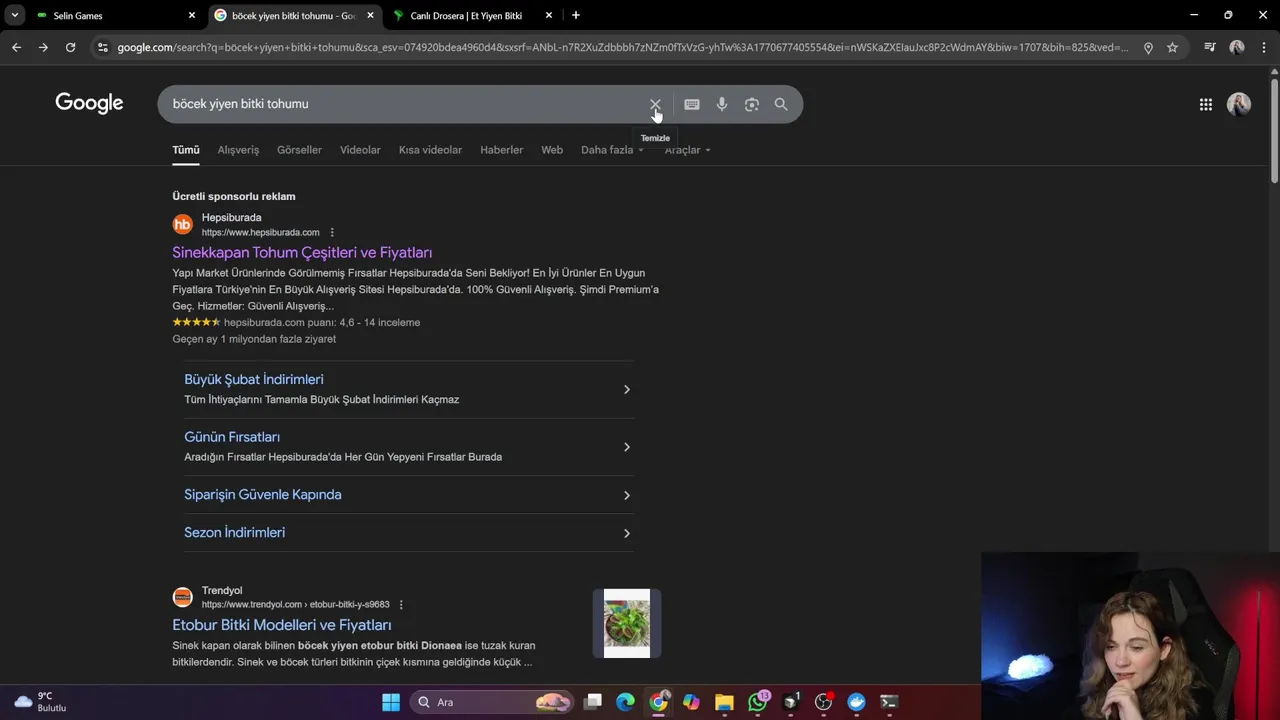Screen dimensions: 1280x720
Task: View site information in the address bar
Action: [102, 47]
